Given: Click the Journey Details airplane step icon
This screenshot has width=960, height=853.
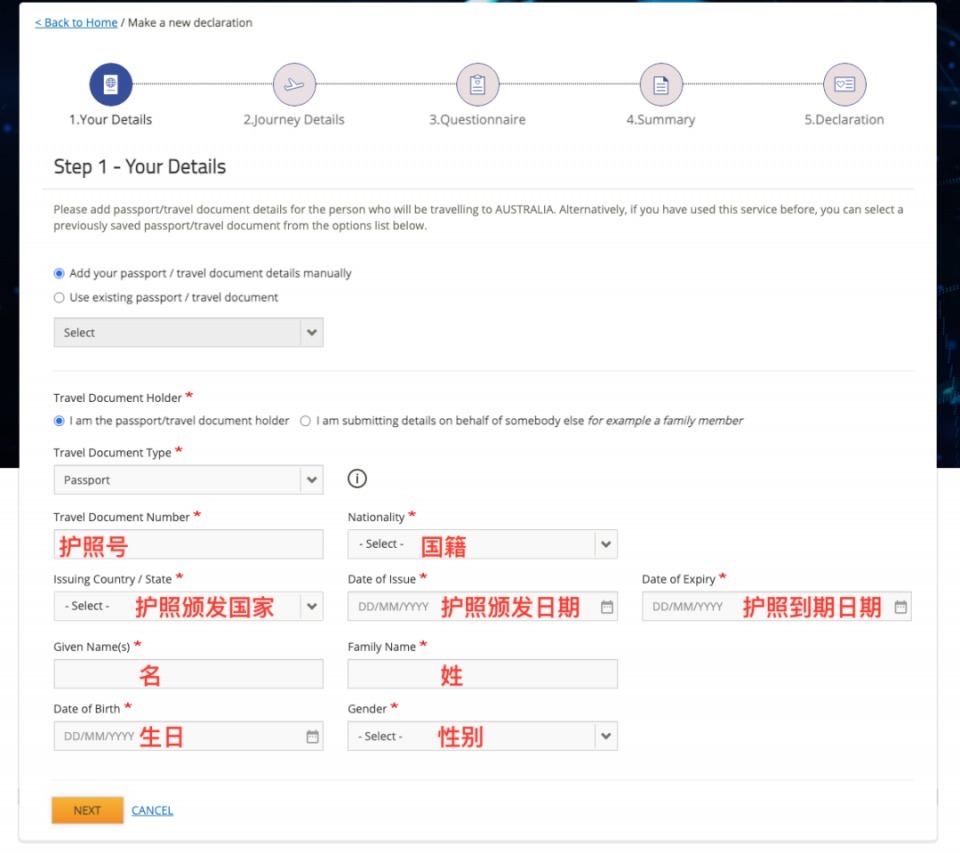Looking at the screenshot, I should pos(294,85).
